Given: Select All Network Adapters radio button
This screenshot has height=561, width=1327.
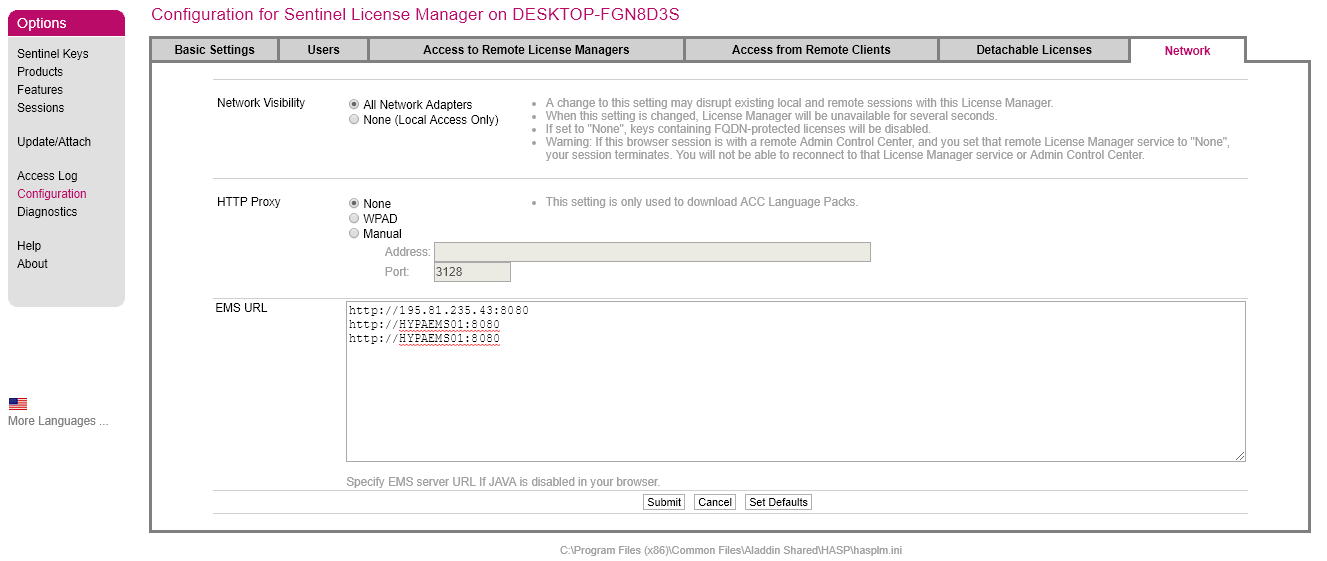Looking at the screenshot, I should coord(354,104).
